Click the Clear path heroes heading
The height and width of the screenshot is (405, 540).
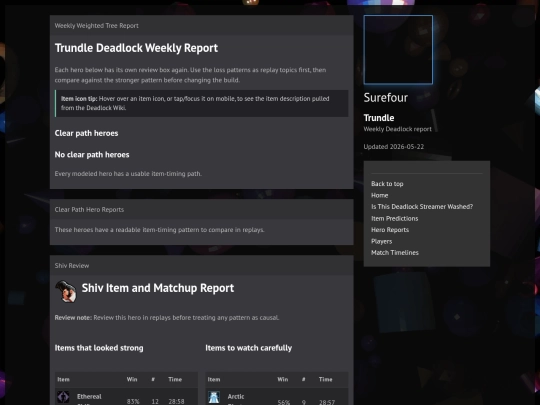(x=86, y=133)
